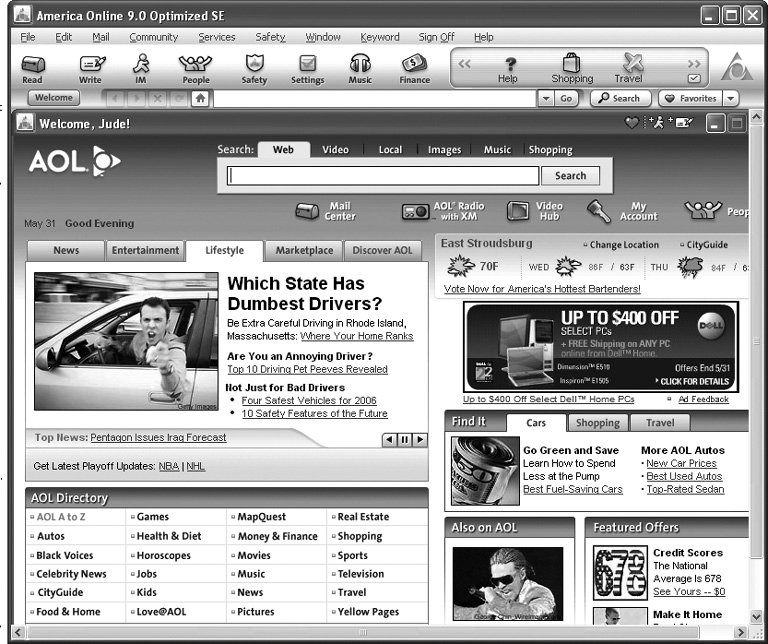Image resolution: width=768 pixels, height=644 pixels.
Task: Switch Find It to Travel tab
Action: [x=660, y=423]
